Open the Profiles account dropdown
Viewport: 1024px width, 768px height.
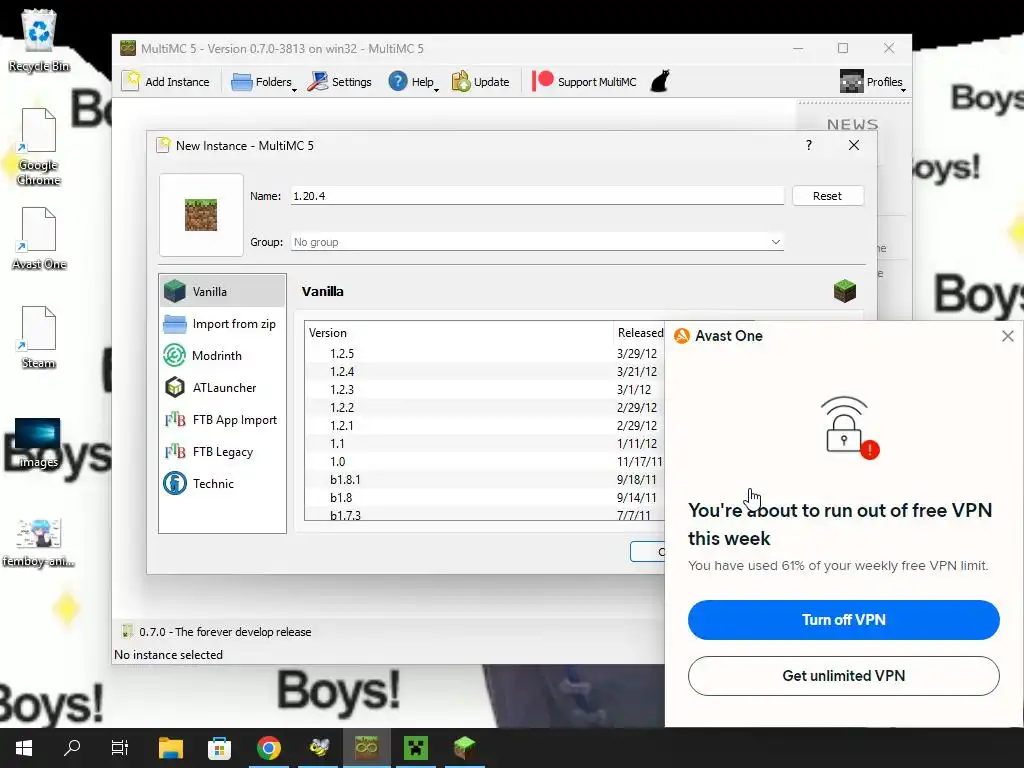(x=872, y=82)
